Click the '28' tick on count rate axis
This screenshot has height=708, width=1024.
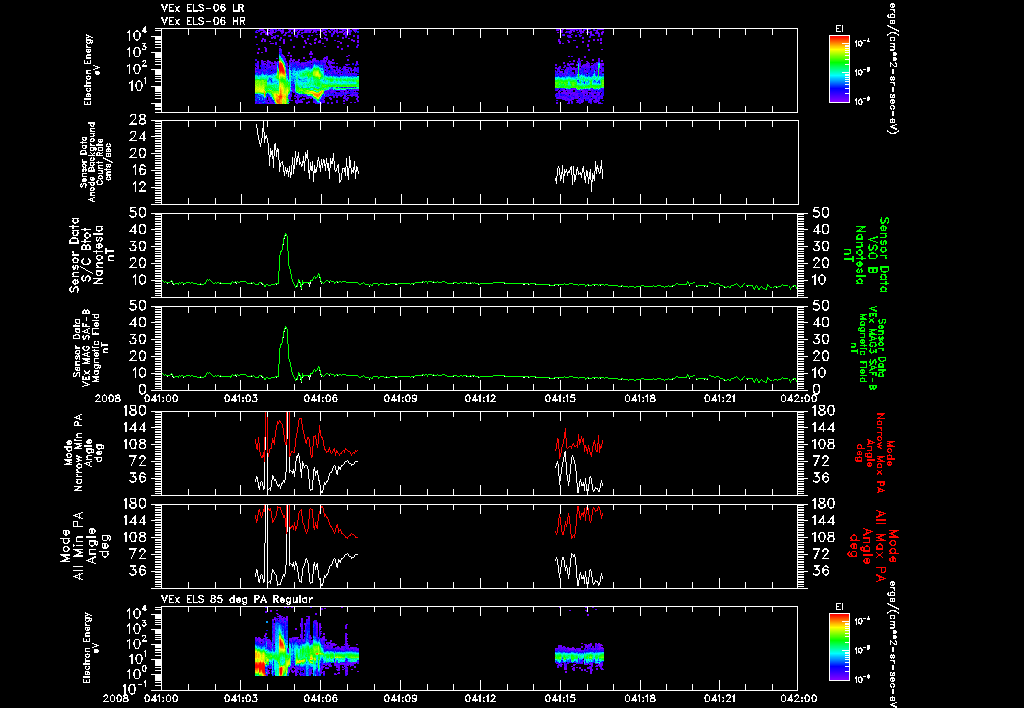[x=137, y=120]
